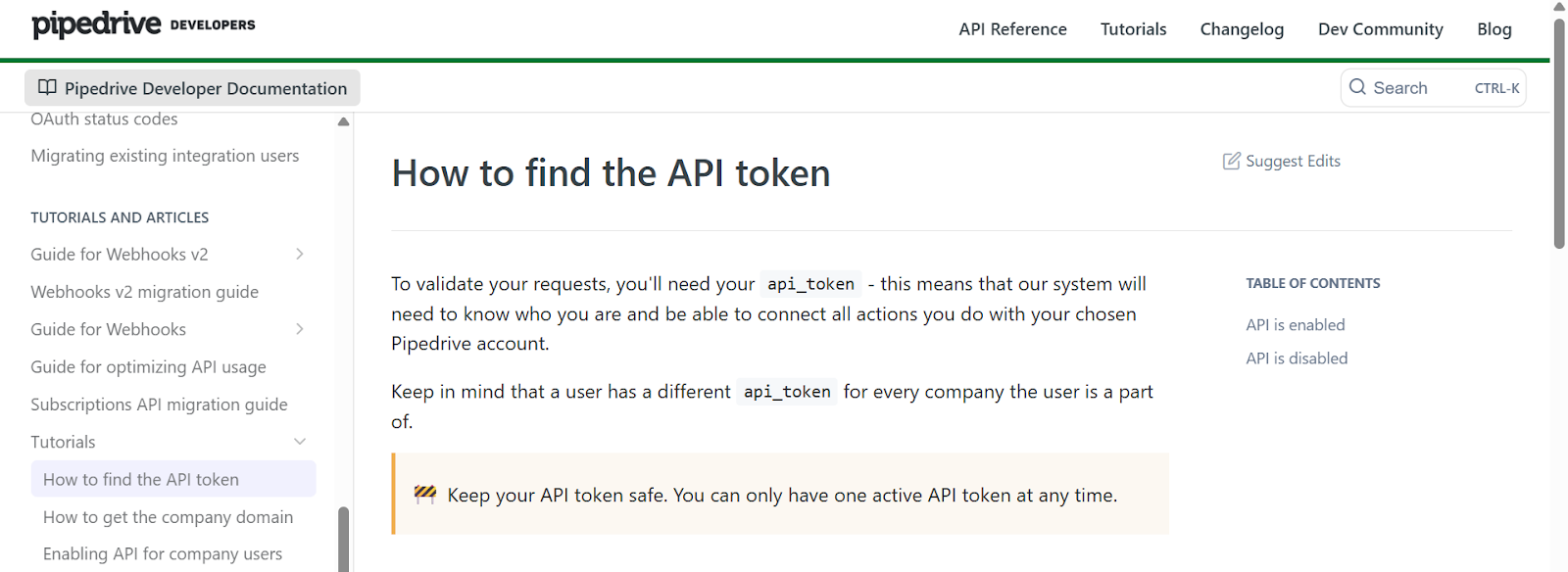Visit the Dev Community page
1568x572 pixels.
click(x=1380, y=29)
